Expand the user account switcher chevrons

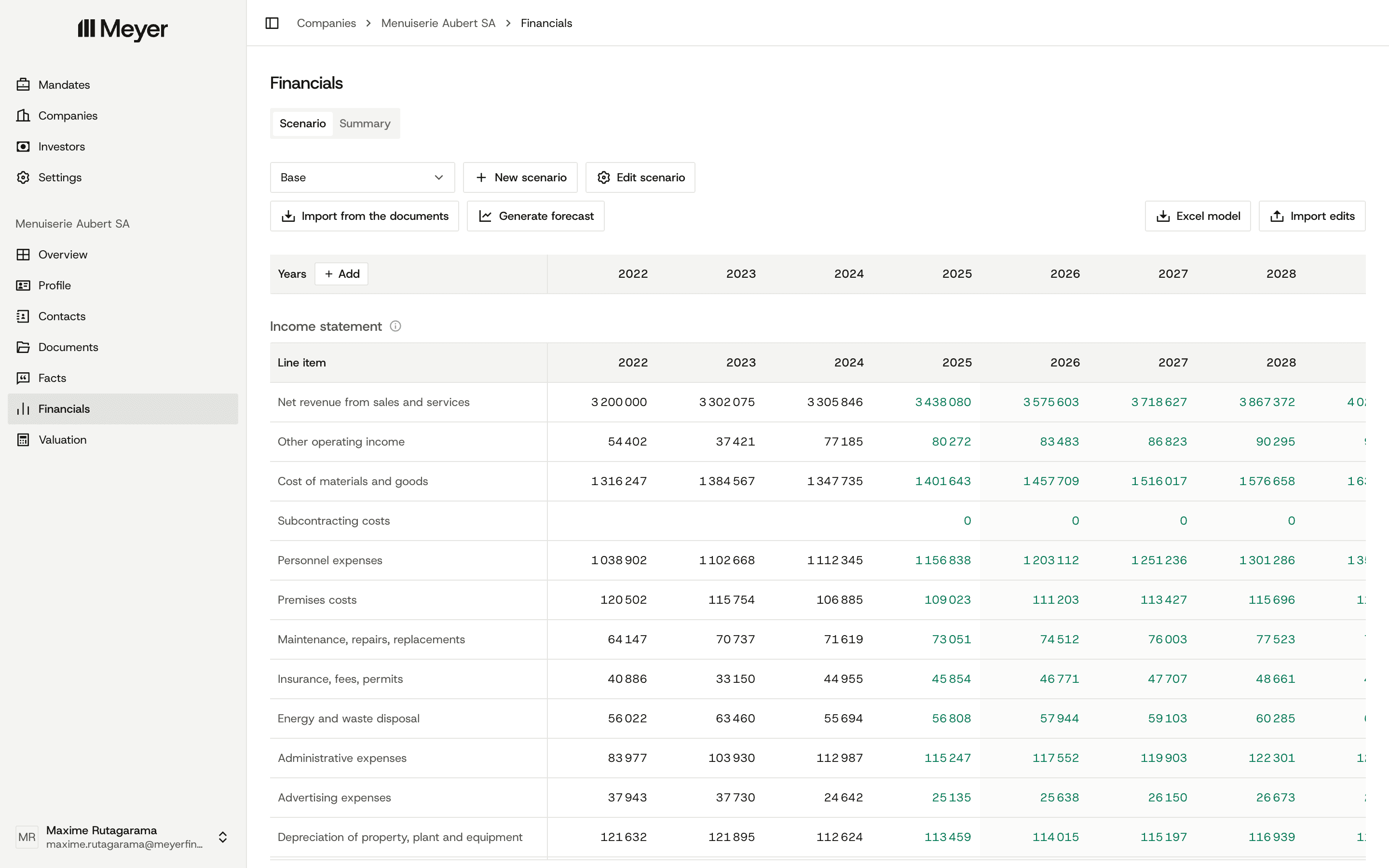click(x=223, y=837)
